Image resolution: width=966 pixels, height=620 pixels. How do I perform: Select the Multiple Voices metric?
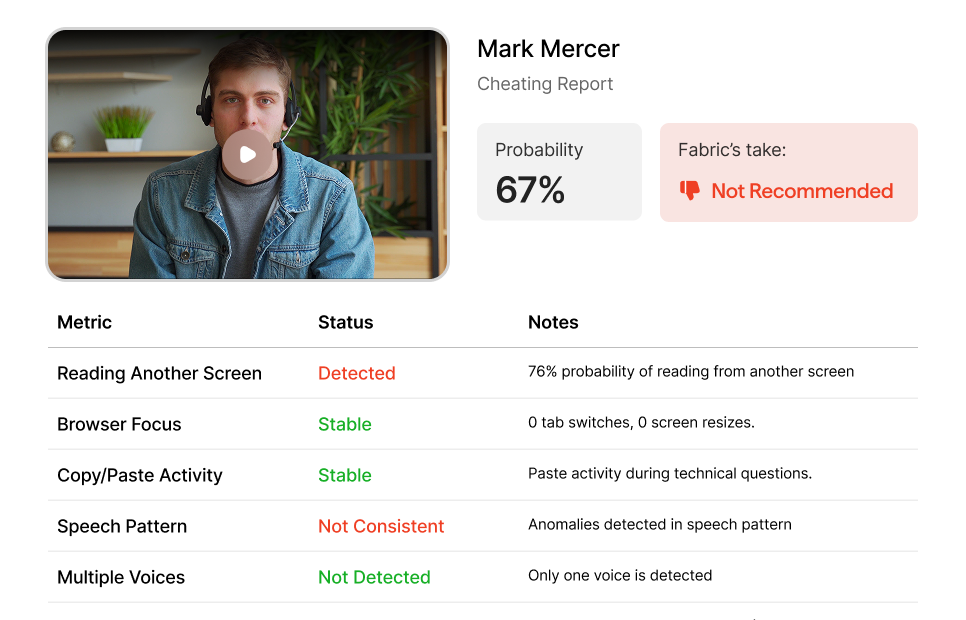[121, 577]
